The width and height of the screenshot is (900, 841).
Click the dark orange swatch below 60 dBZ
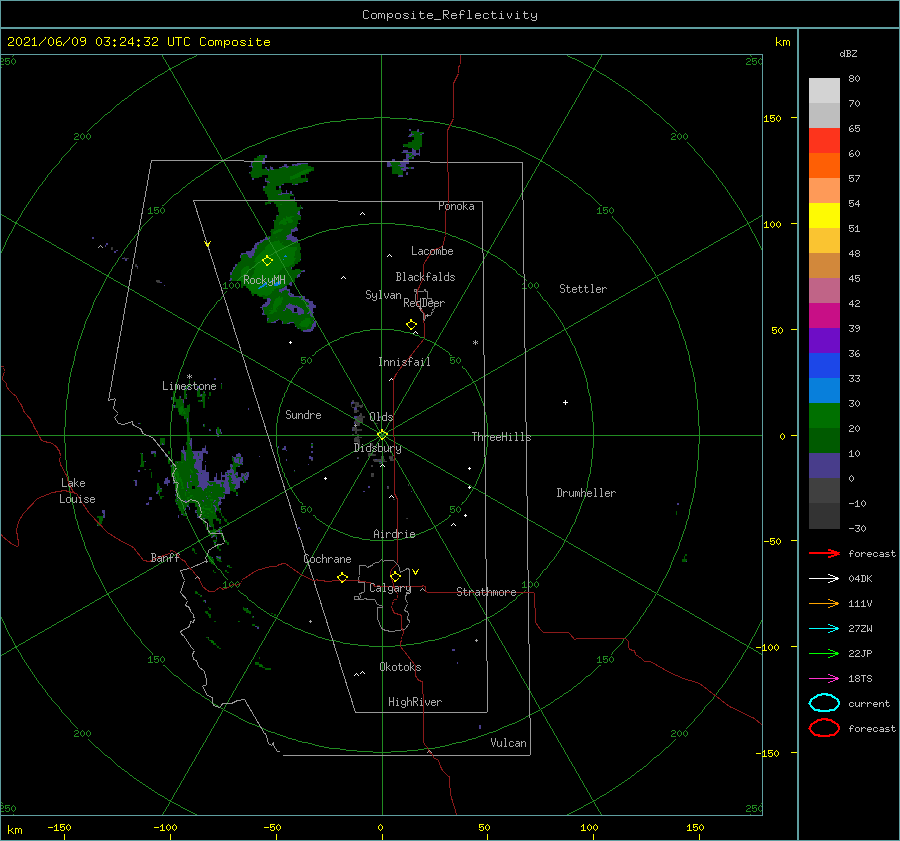[x=824, y=165]
